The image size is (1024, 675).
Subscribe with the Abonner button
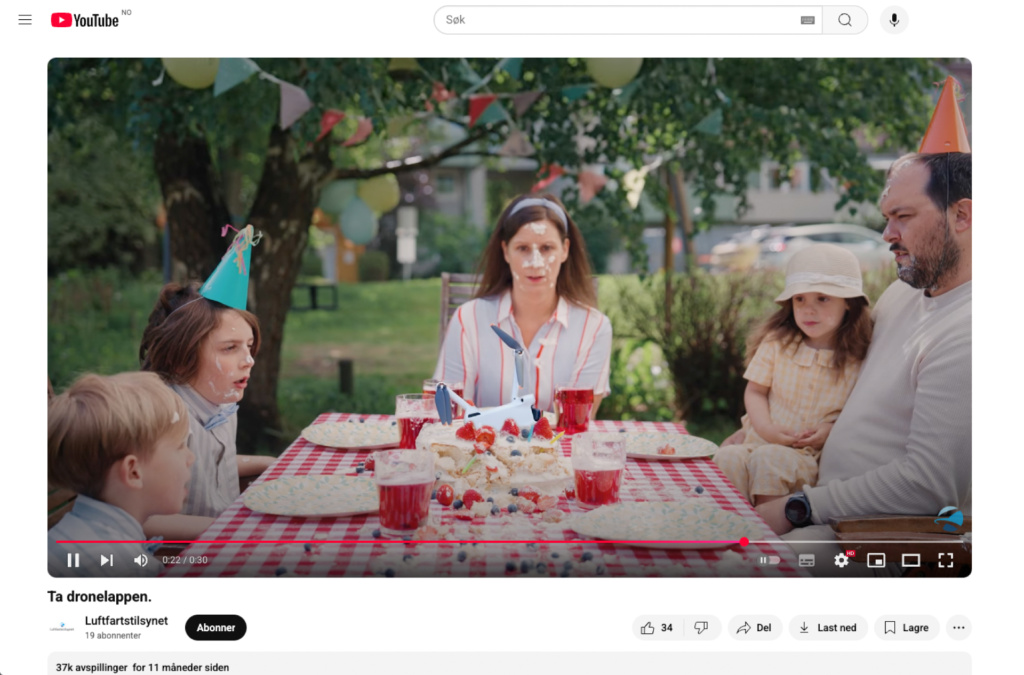click(x=215, y=627)
